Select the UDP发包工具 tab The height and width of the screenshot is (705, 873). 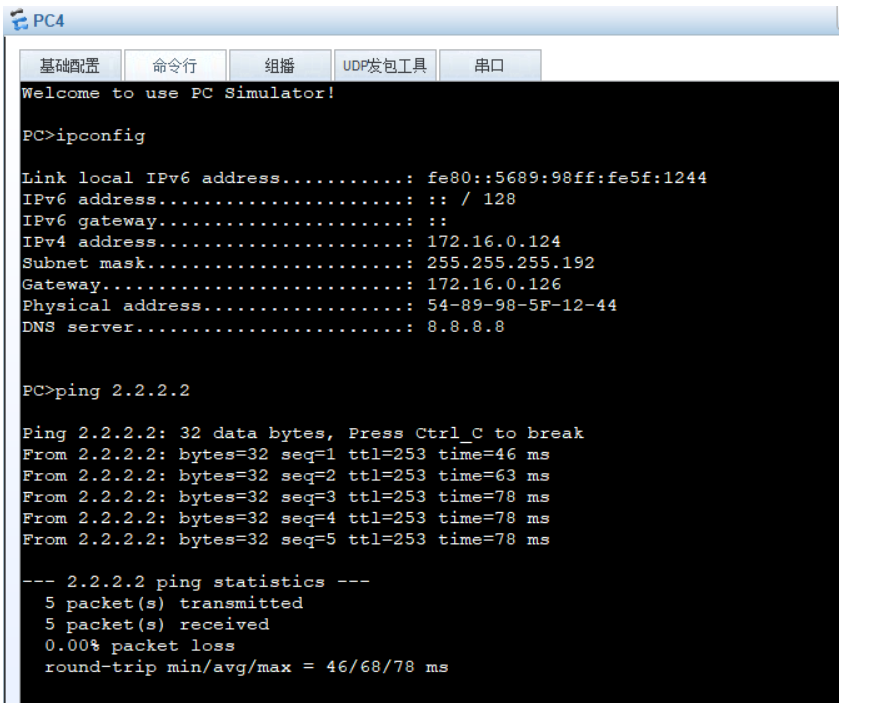385,66
